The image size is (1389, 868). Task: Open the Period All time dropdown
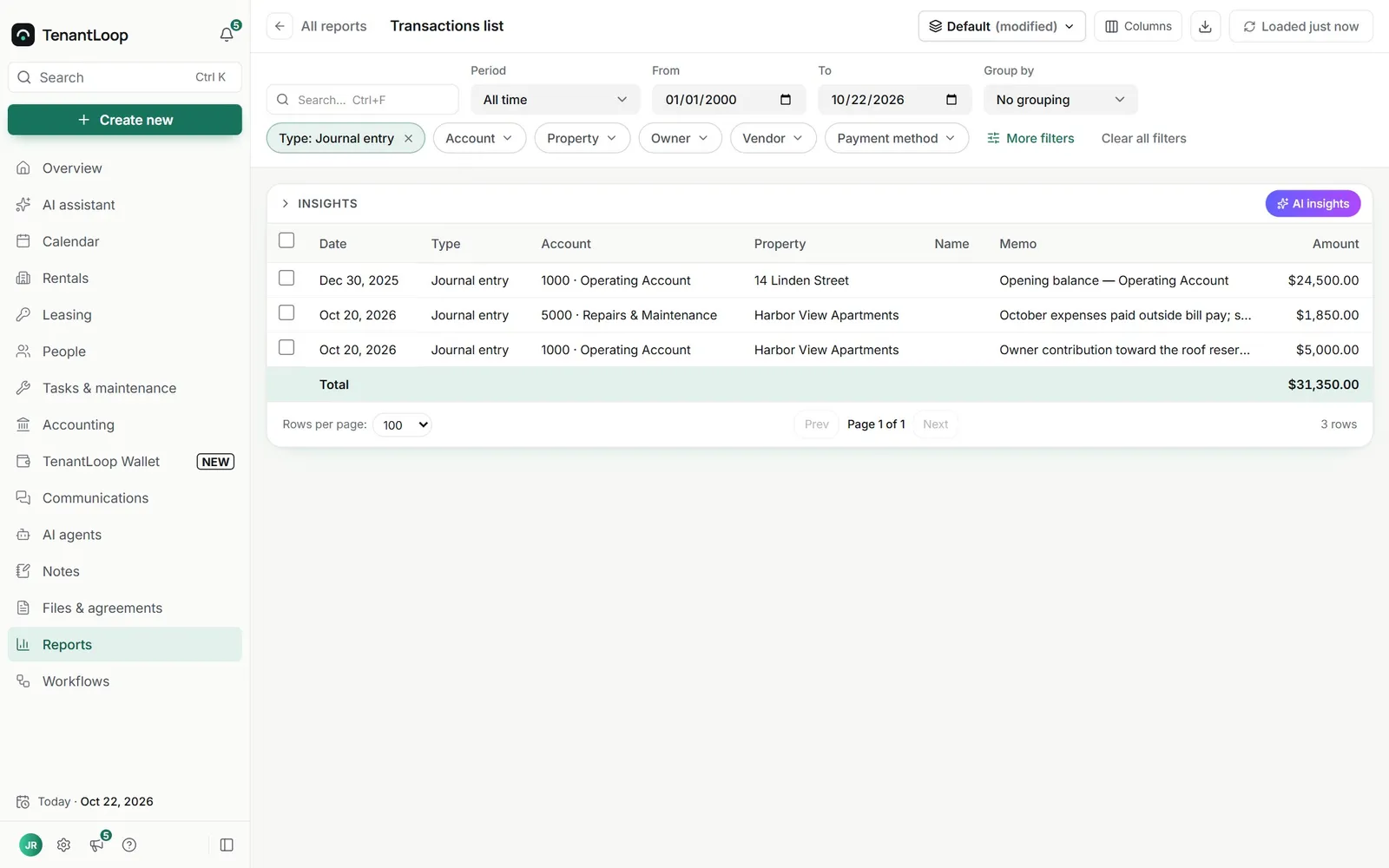(556, 100)
